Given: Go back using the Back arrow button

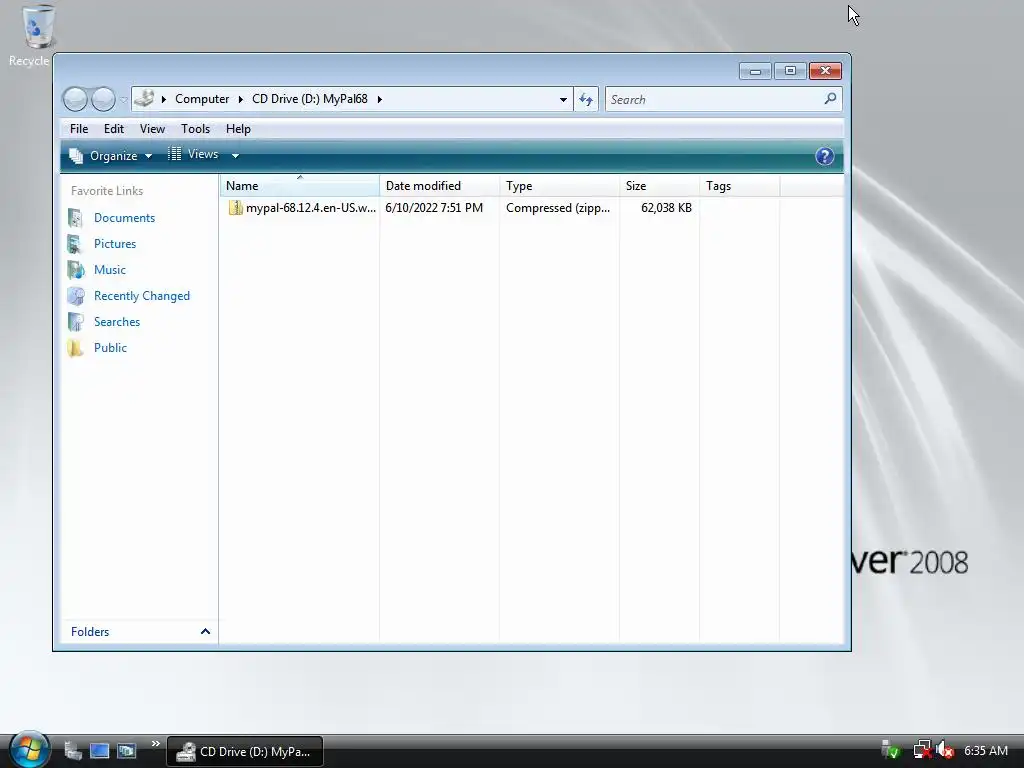Looking at the screenshot, I should [75, 99].
